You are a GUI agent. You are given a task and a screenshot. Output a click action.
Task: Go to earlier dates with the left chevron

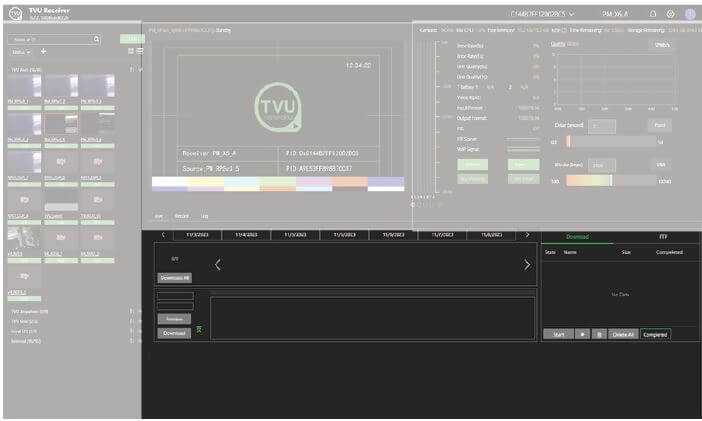pos(163,235)
